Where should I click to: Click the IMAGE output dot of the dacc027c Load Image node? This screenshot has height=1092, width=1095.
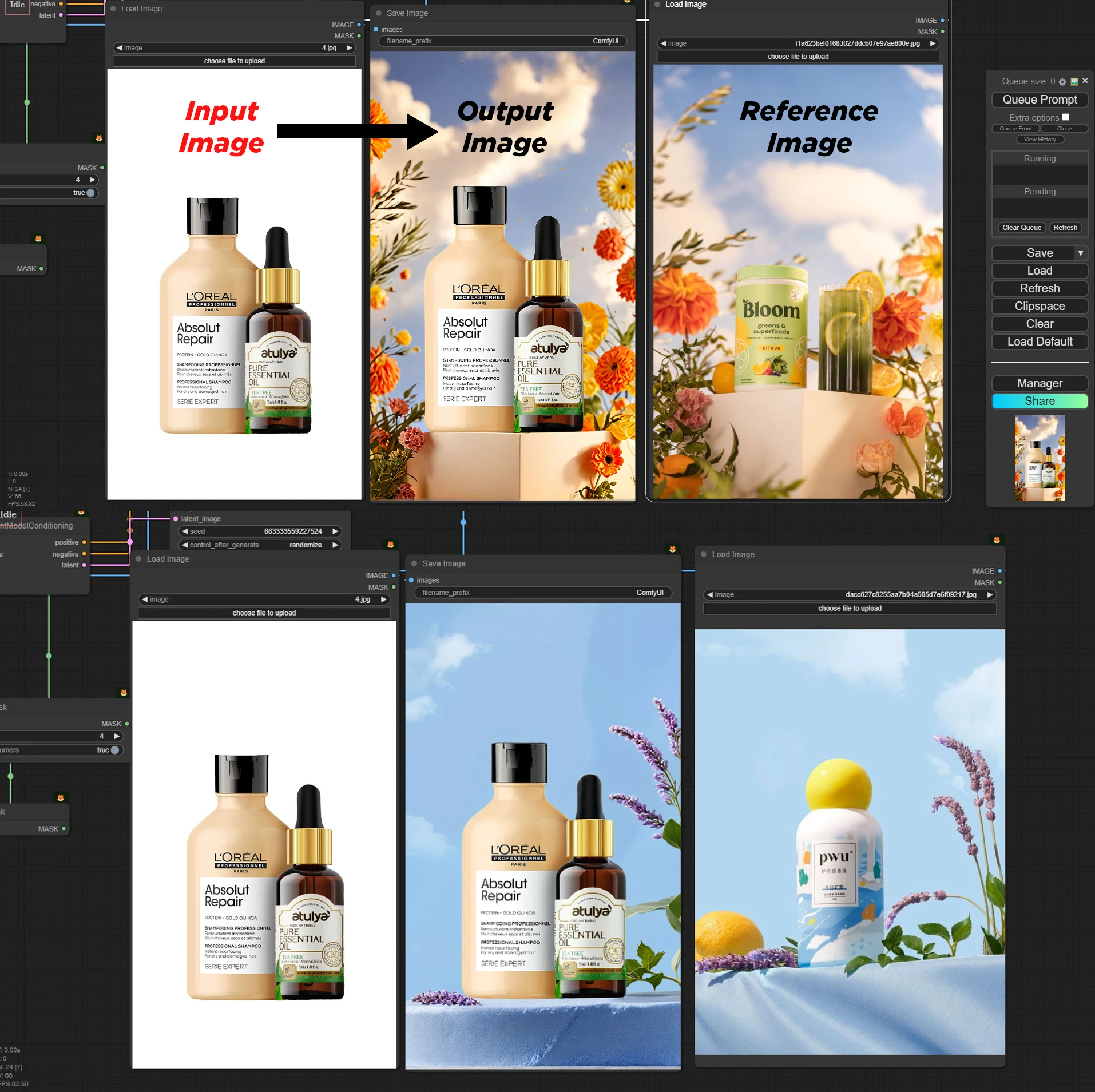pos(1000,571)
